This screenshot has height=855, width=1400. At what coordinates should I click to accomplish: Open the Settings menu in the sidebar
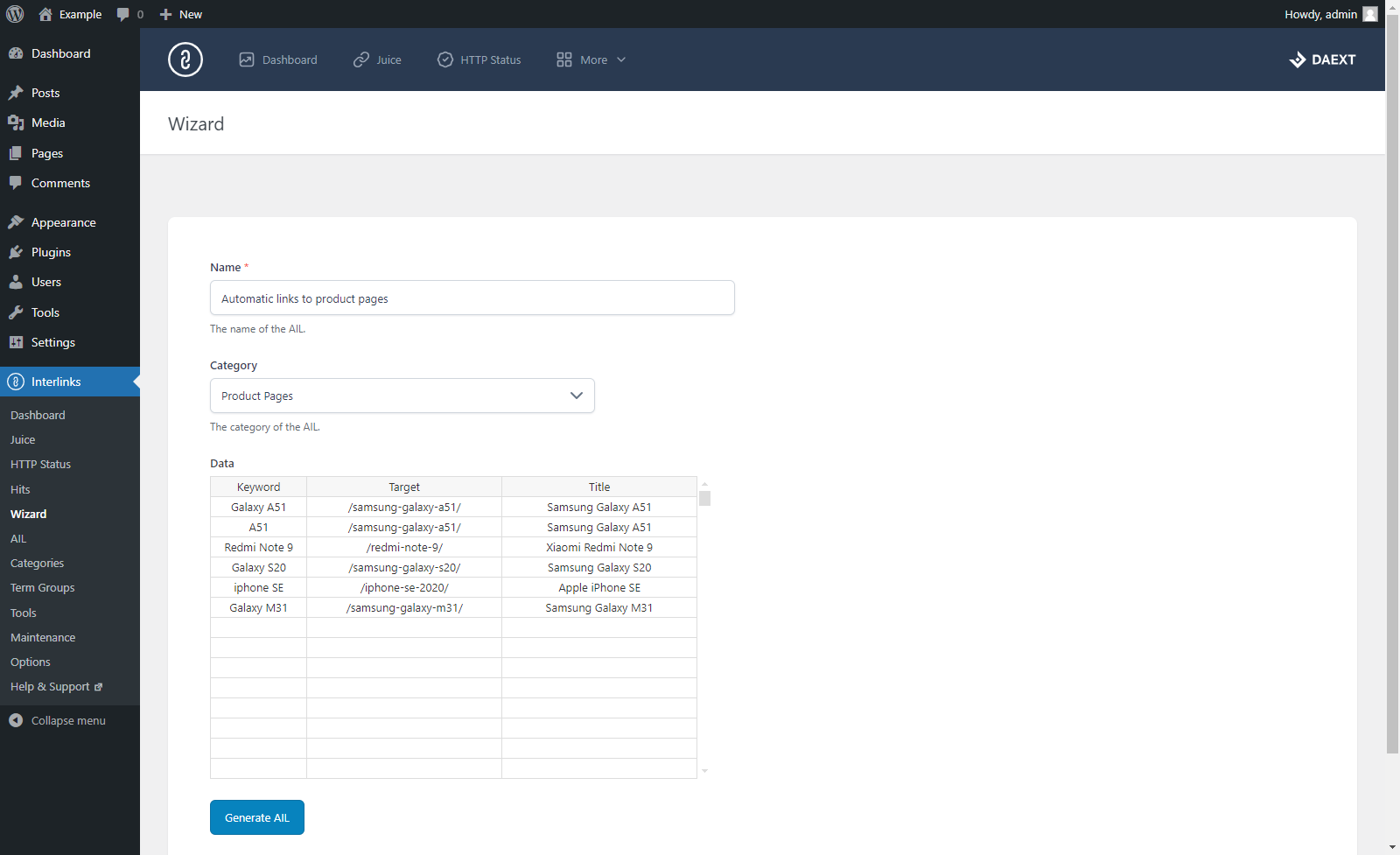pyautogui.click(x=52, y=342)
